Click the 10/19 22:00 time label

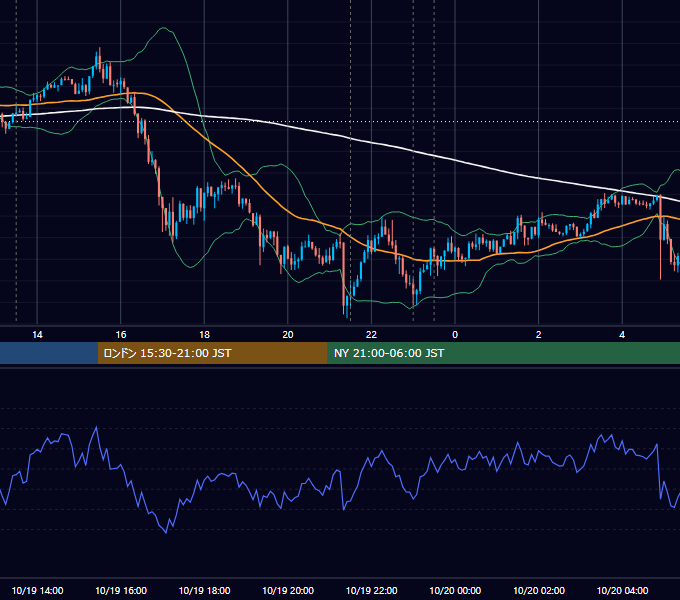[371, 590]
